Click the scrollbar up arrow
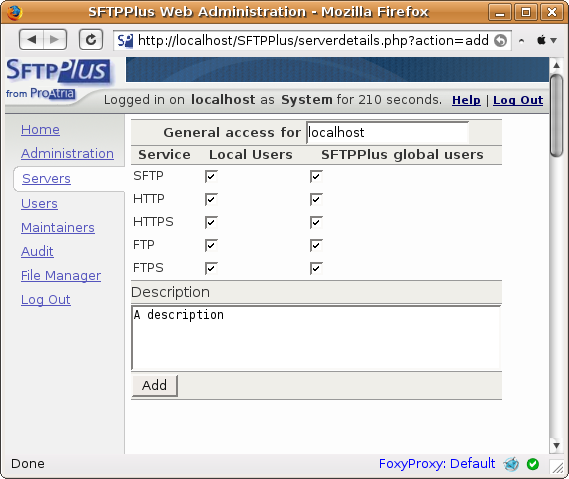Viewport: 569px width, 479px height. [x=556, y=66]
